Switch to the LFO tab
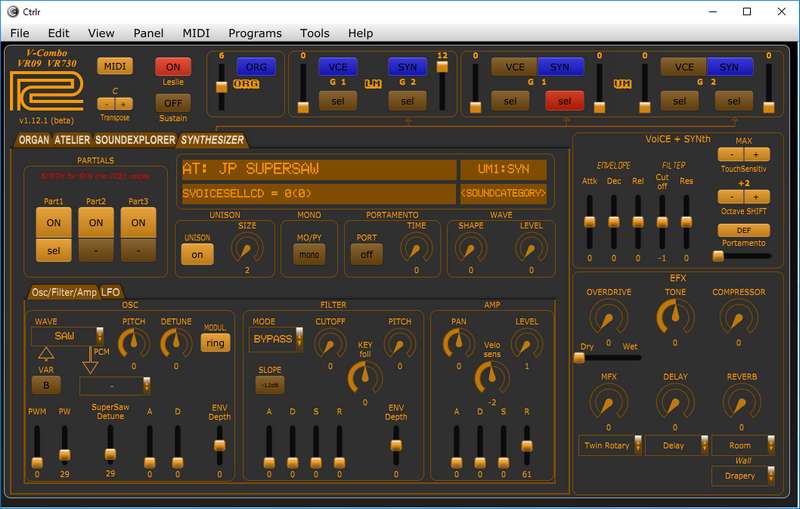The image size is (800, 509). pyautogui.click(x=110, y=292)
